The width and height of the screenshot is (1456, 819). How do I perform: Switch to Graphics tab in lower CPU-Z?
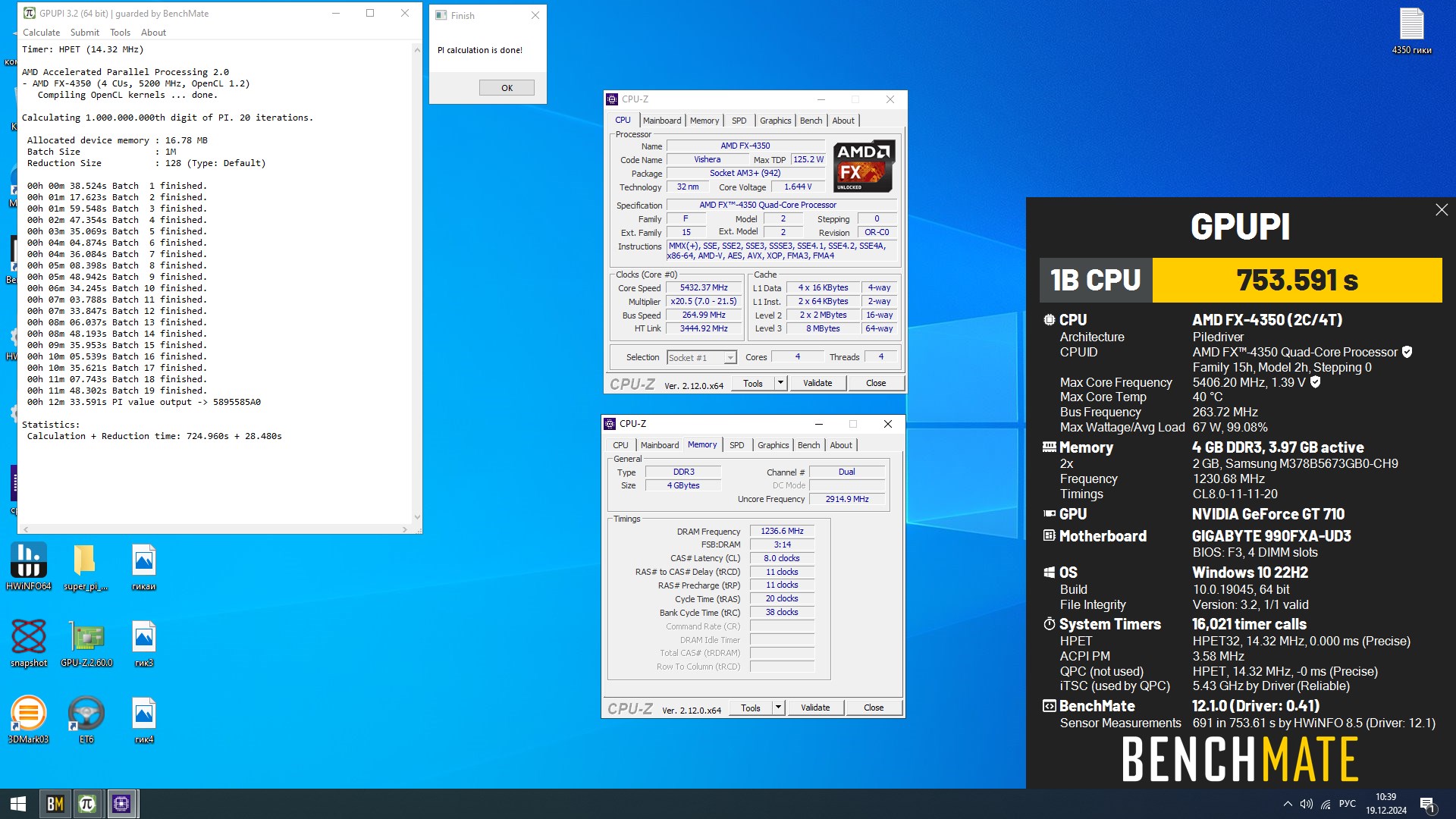point(773,445)
